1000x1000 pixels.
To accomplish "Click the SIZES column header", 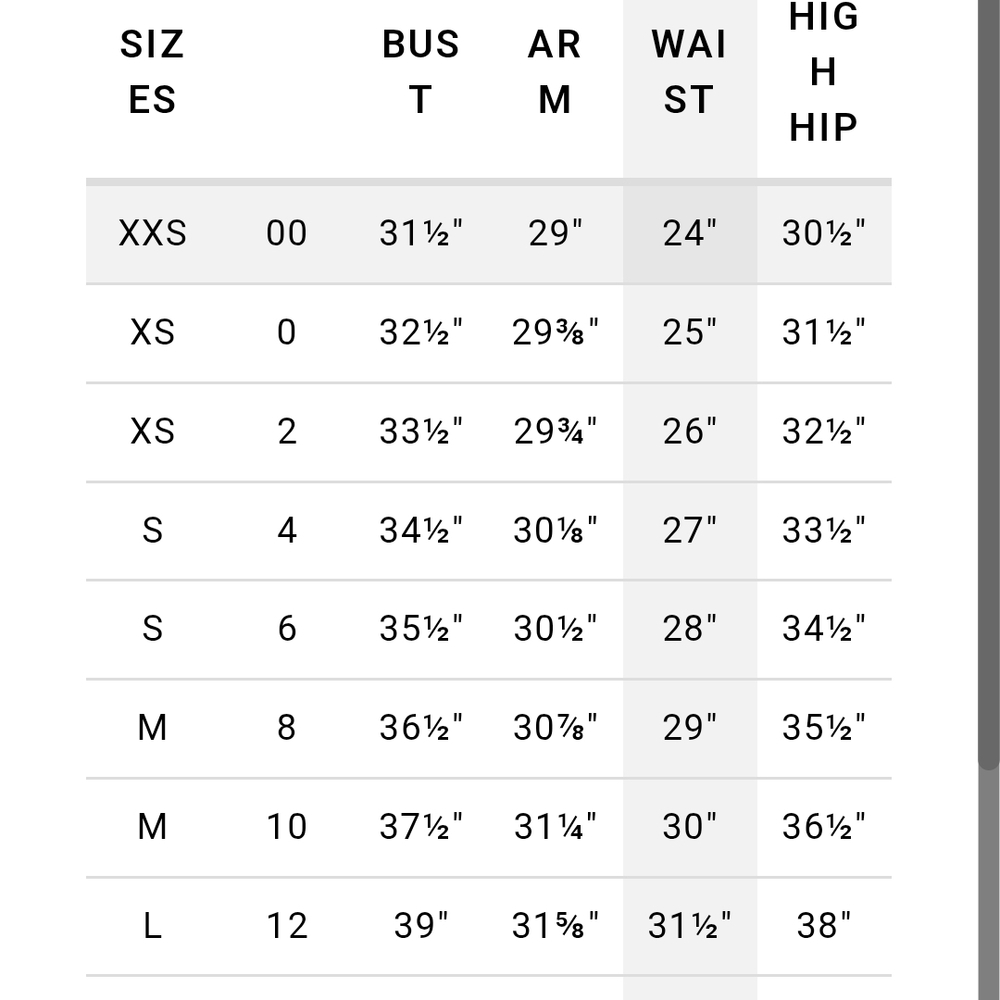I will point(152,72).
